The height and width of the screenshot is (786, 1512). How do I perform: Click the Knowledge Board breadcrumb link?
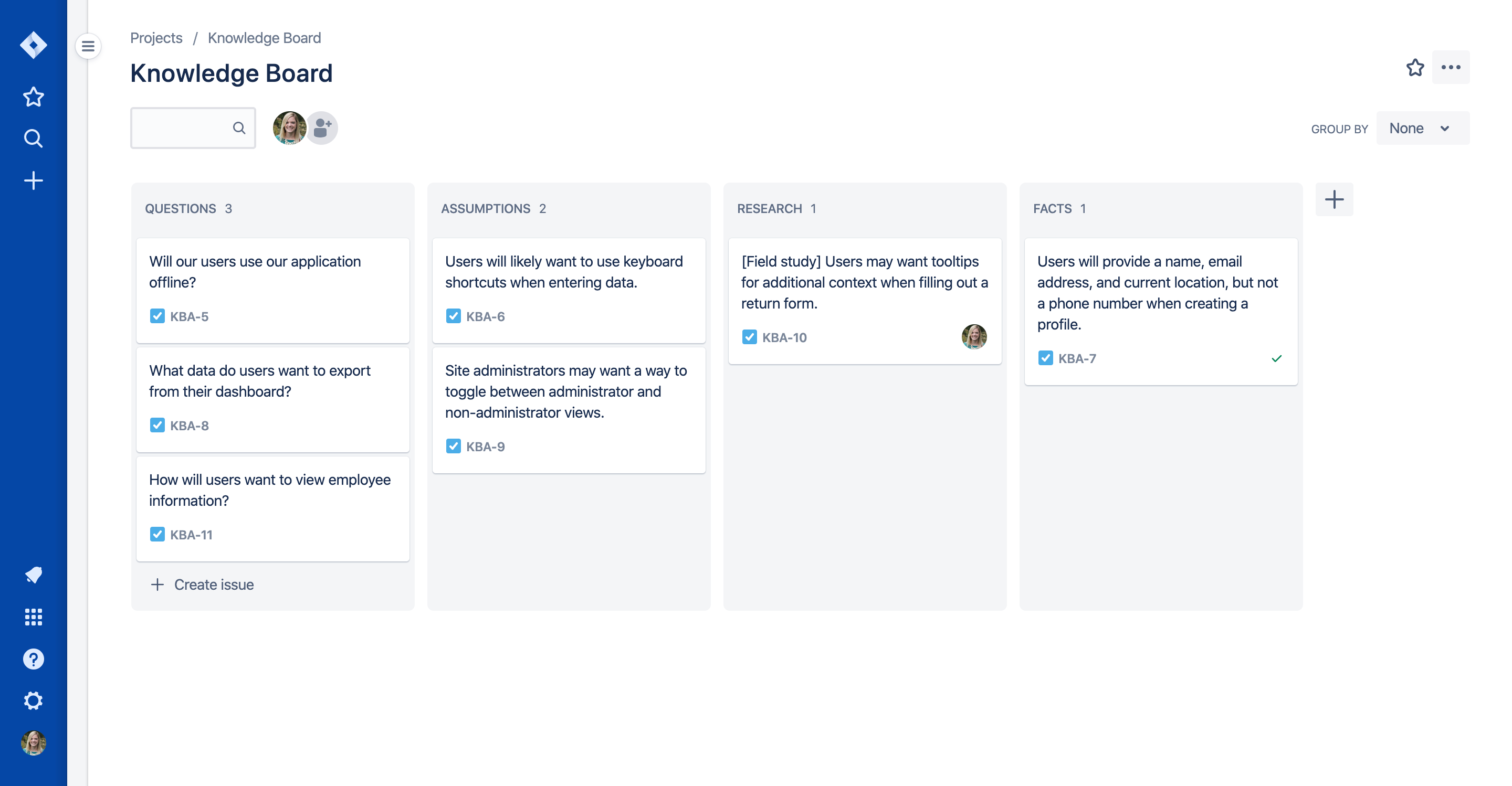(264, 38)
